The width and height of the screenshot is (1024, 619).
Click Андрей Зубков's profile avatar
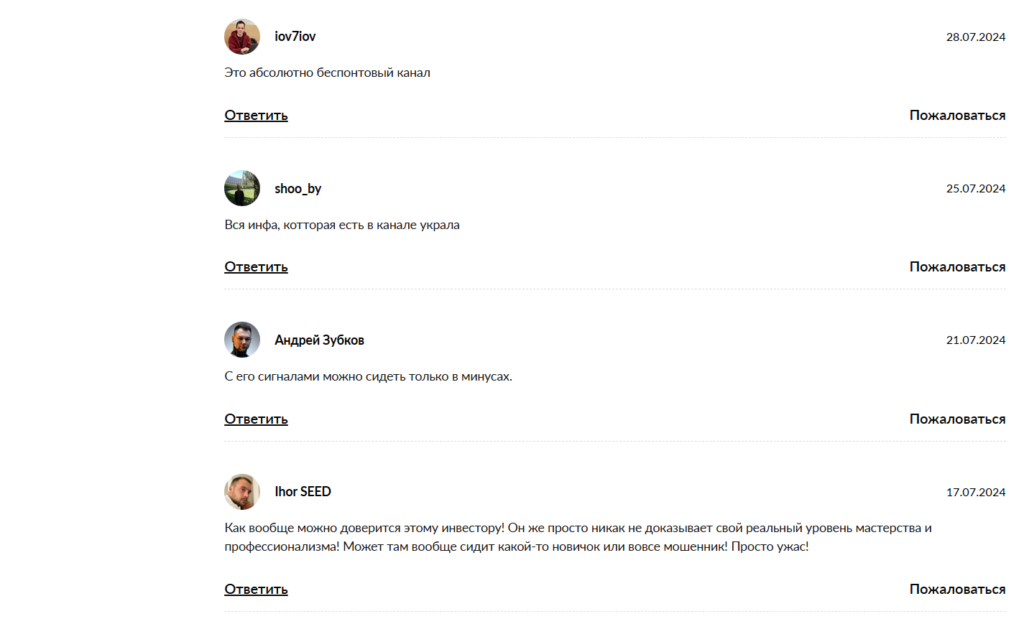(x=242, y=340)
